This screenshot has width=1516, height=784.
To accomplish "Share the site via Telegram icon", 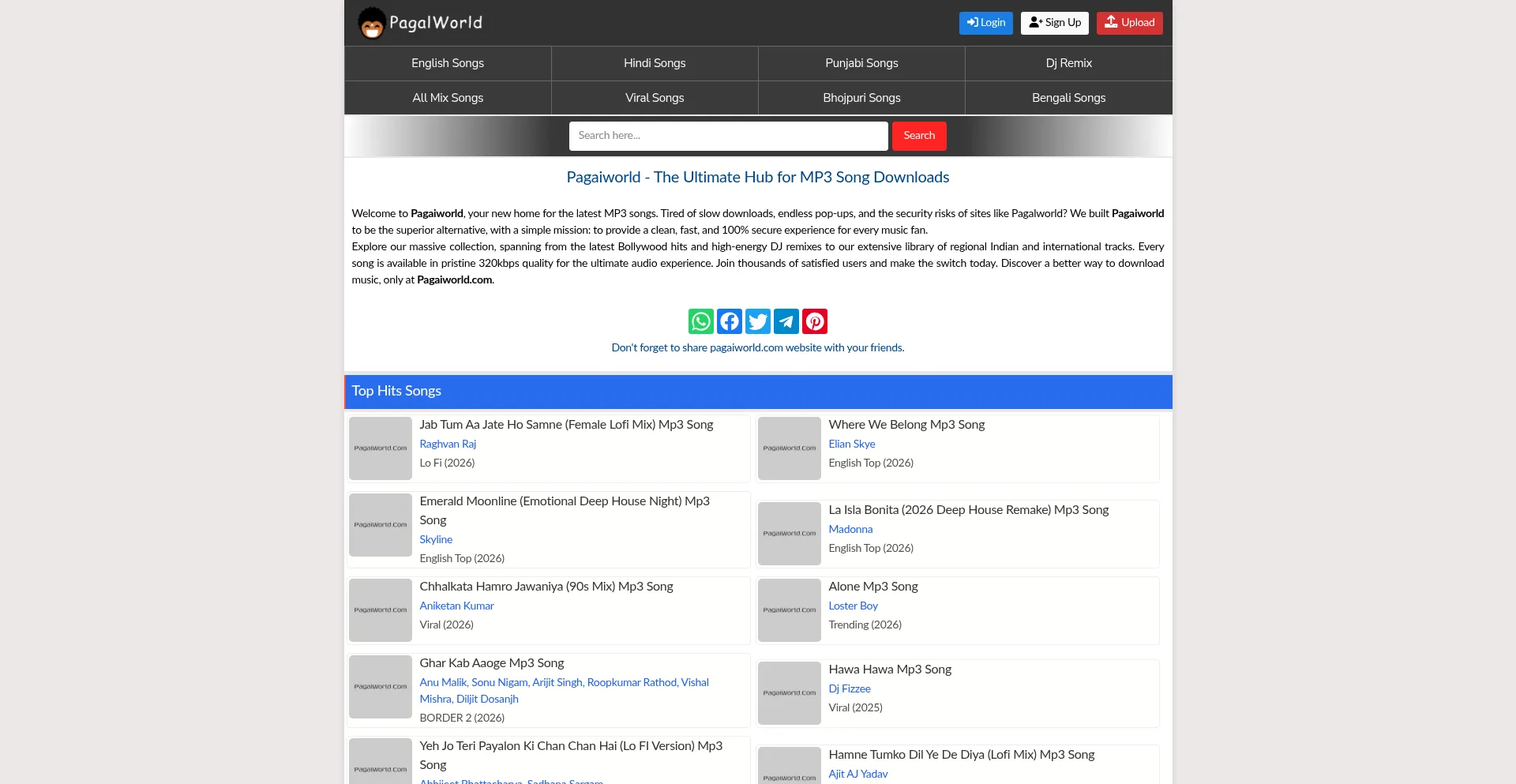I will tap(786, 321).
